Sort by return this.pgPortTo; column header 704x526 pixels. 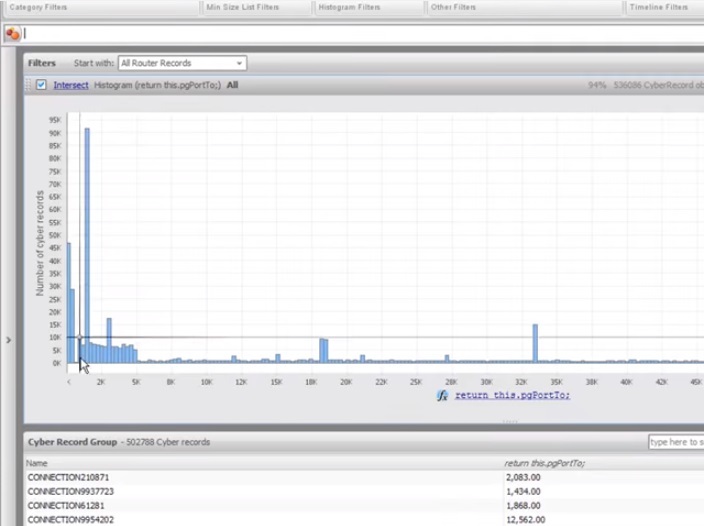pos(545,463)
